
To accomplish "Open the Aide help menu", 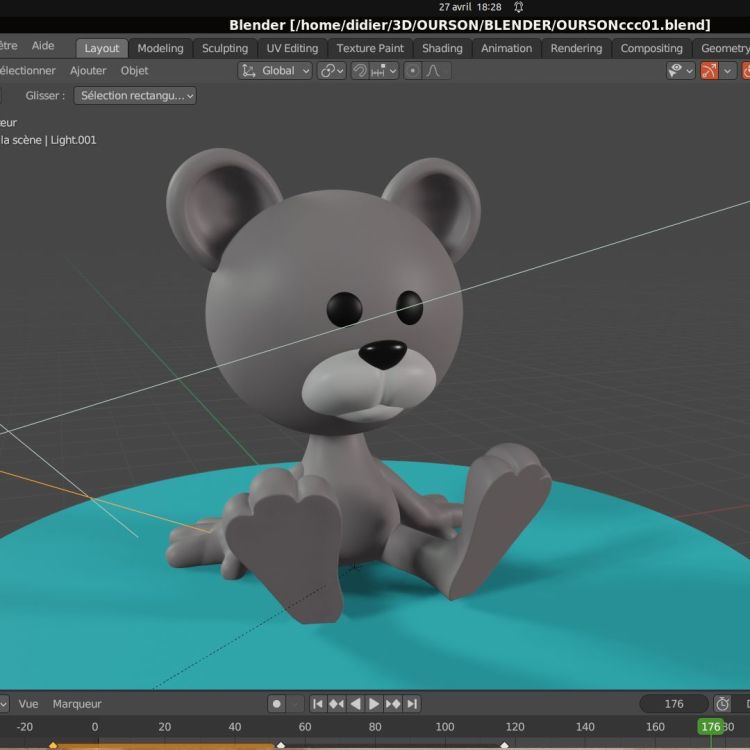I will pos(43,46).
